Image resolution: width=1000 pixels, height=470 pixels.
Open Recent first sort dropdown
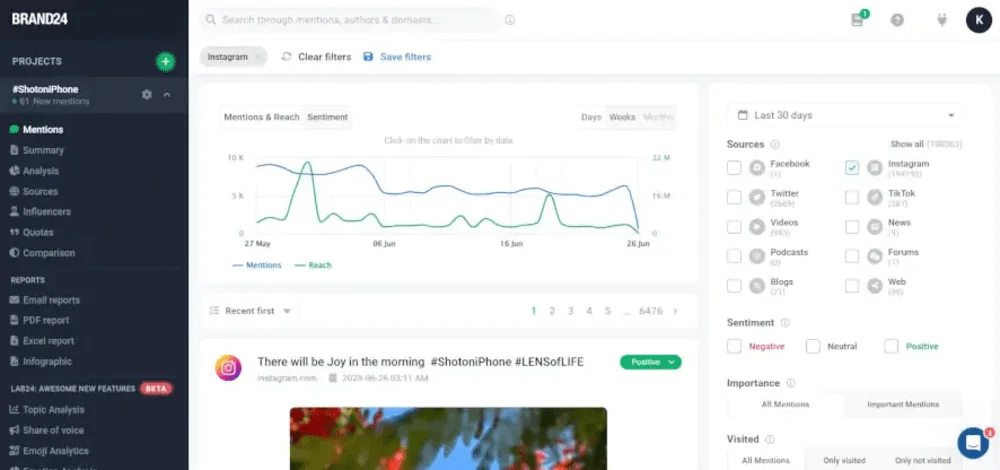click(251, 311)
